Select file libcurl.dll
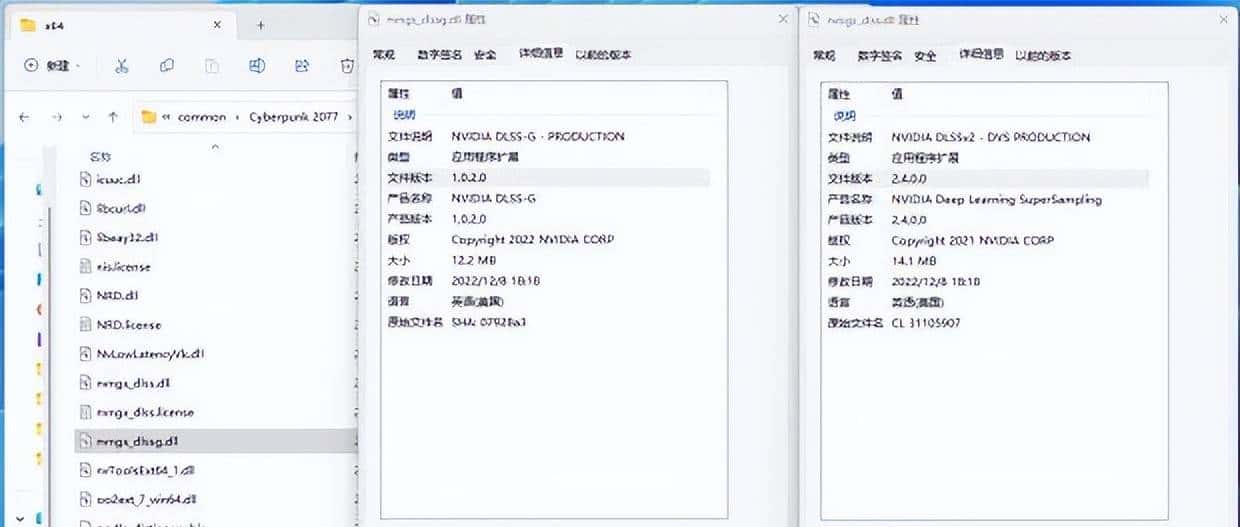 [x=122, y=209]
